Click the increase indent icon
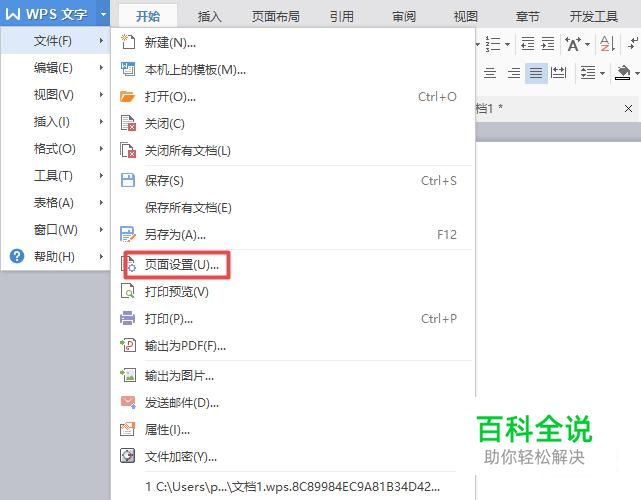641x500 pixels. pyautogui.click(x=548, y=43)
